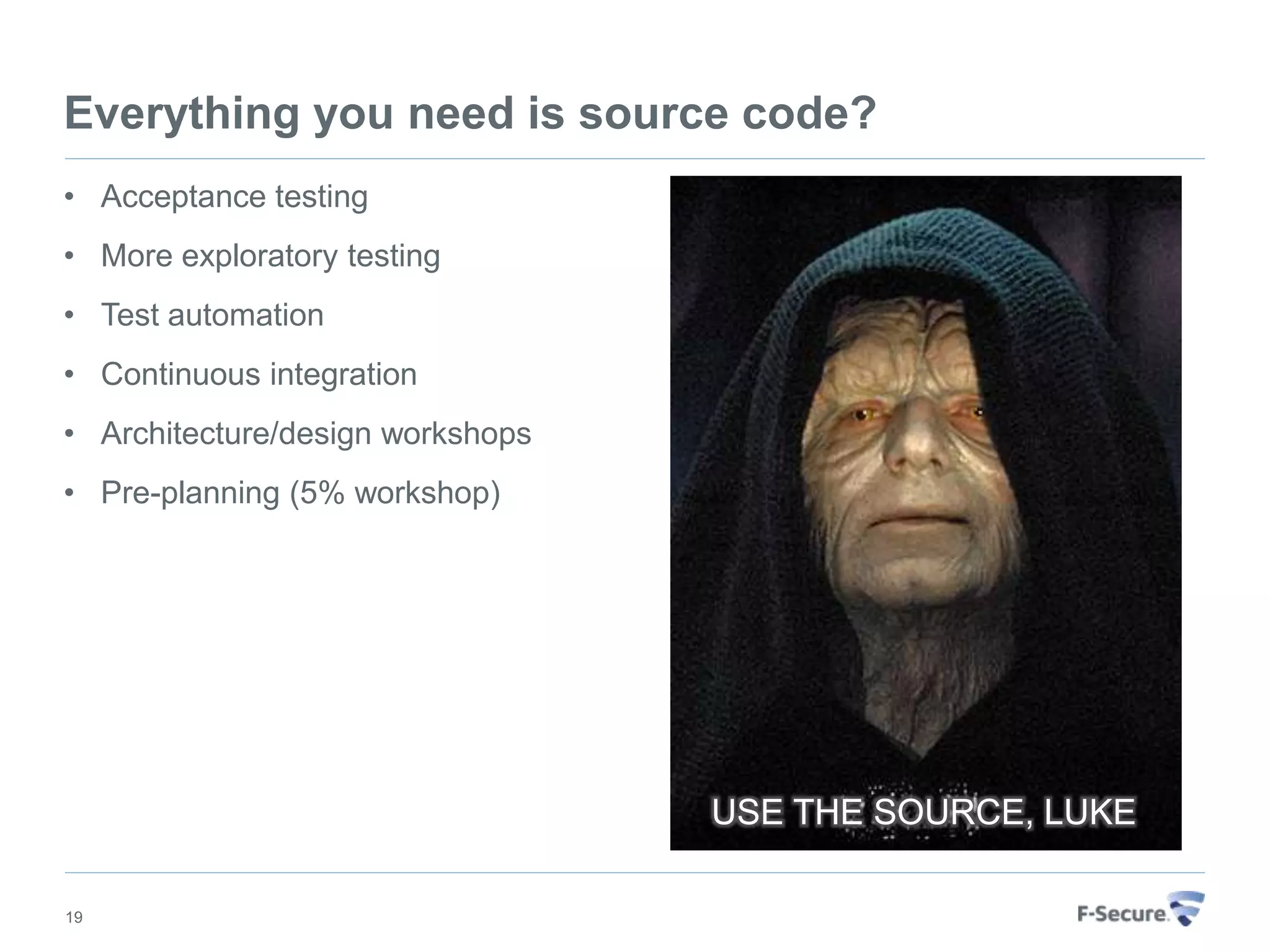Viewport: 1270px width, 952px height.
Task: Select the 'Acceptance testing' bullet
Action: point(234,198)
